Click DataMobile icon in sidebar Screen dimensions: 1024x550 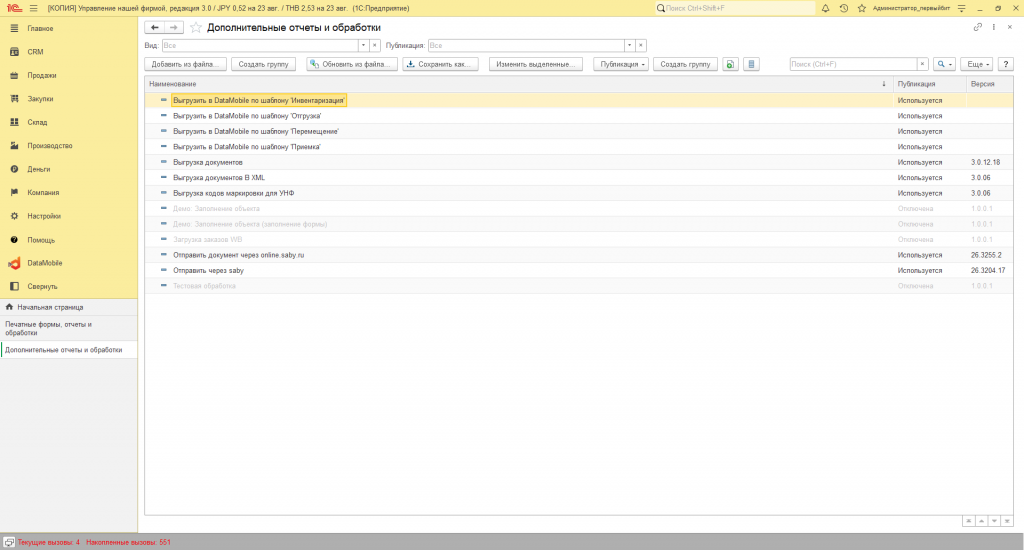[14, 263]
